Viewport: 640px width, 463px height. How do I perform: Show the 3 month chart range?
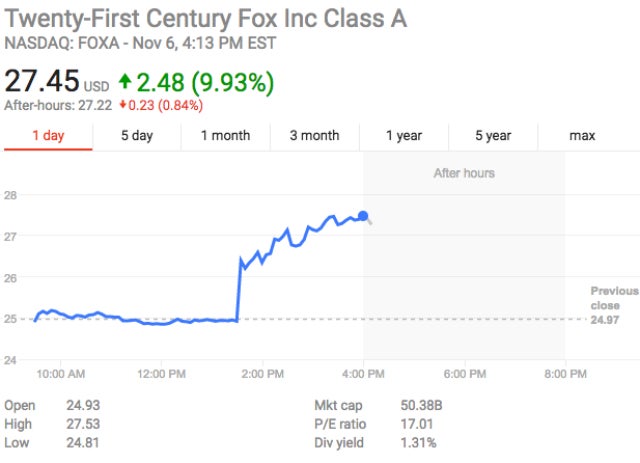click(x=314, y=136)
